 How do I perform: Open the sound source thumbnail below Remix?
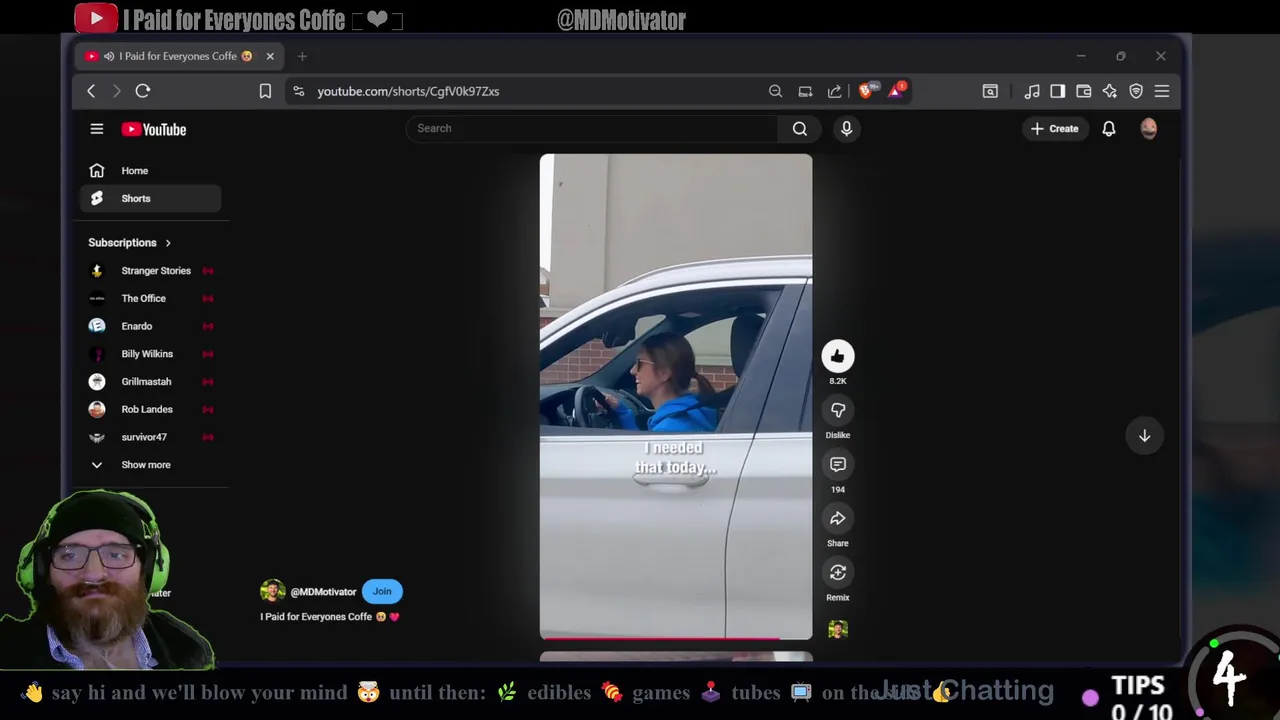tap(838, 629)
